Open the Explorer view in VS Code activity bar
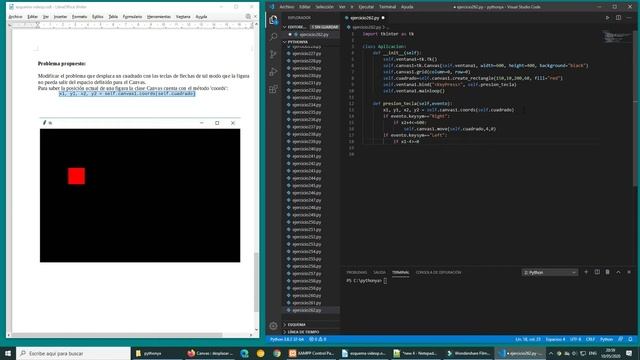640x360 pixels. pyautogui.click(x=273, y=20)
